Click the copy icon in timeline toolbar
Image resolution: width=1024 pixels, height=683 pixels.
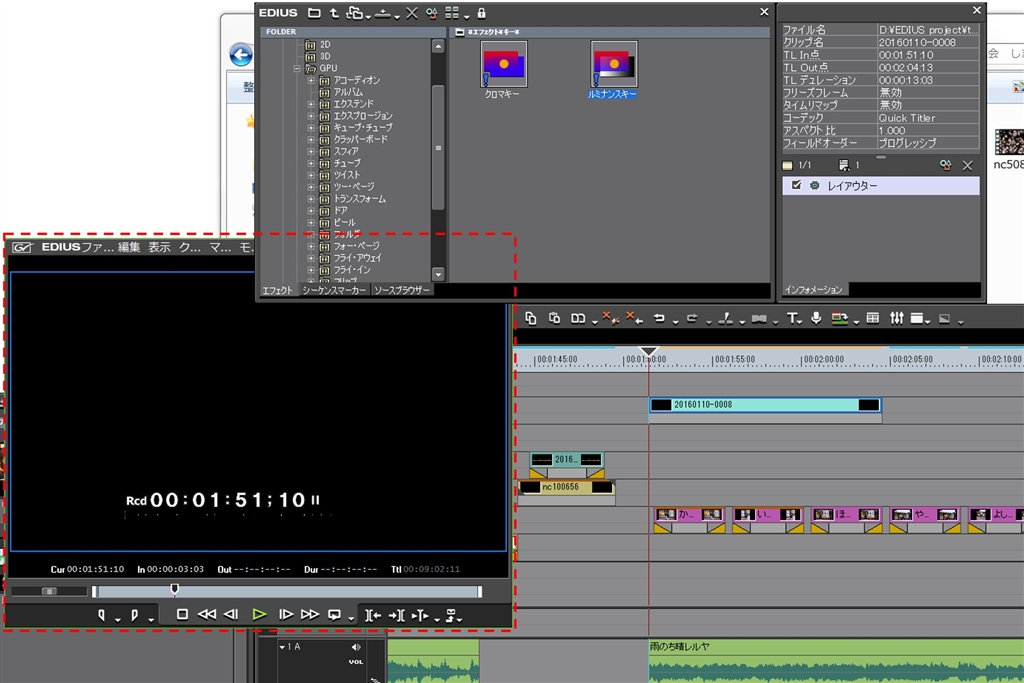pos(530,318)
